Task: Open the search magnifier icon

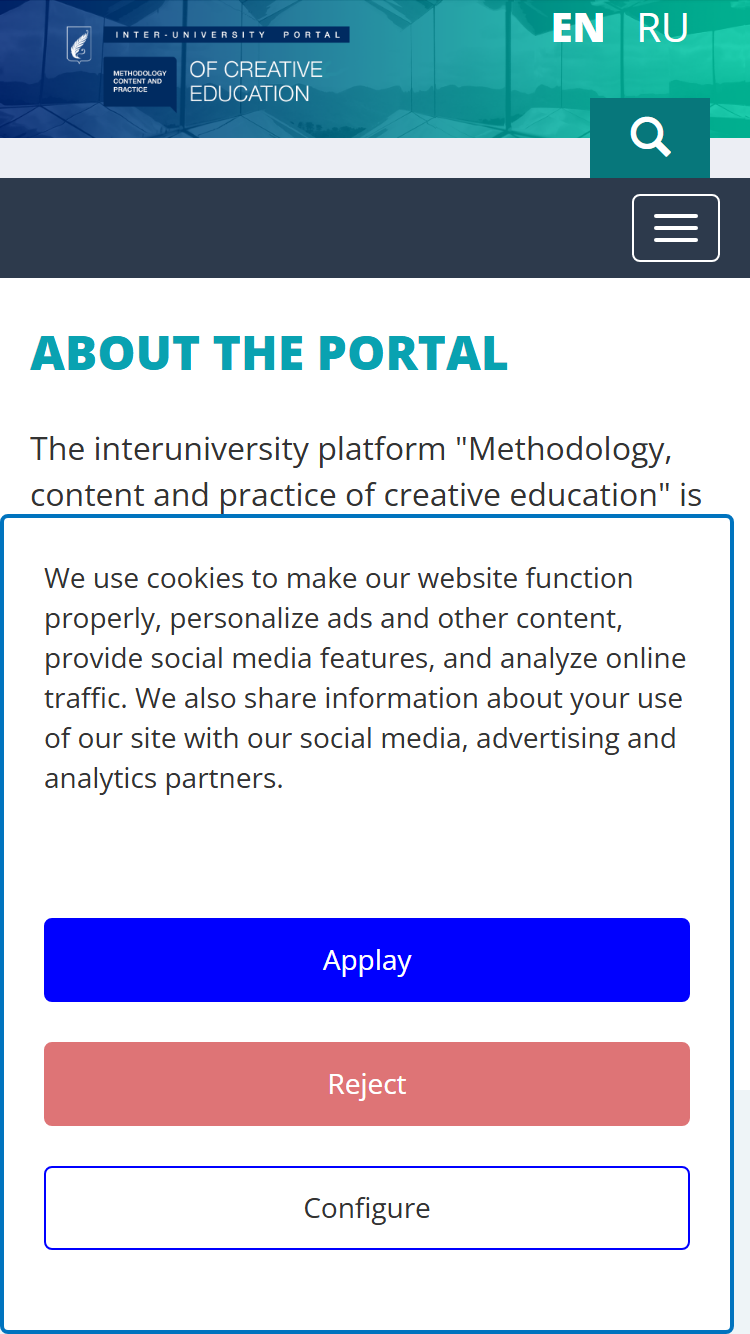Action: (650, 137)
